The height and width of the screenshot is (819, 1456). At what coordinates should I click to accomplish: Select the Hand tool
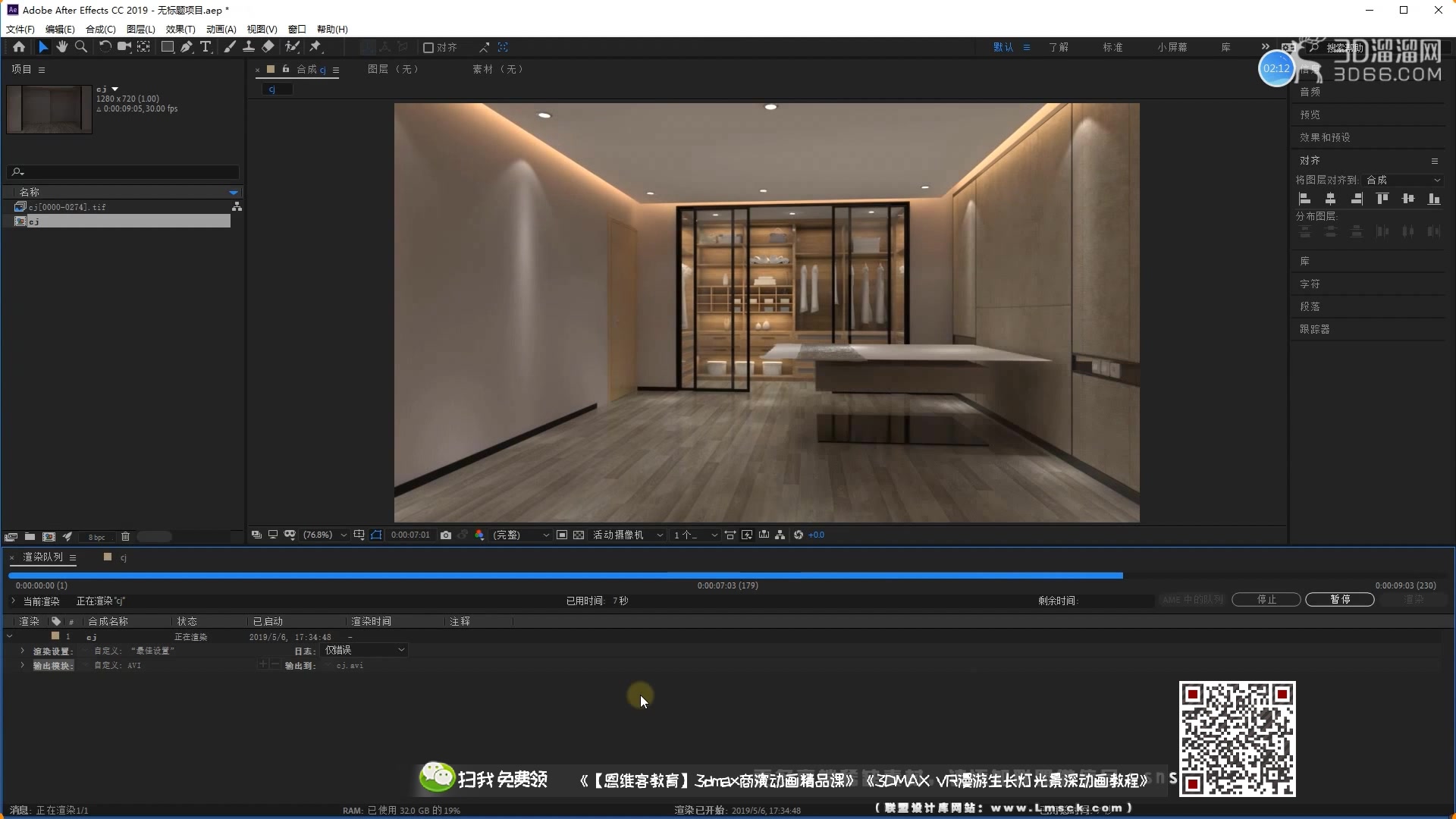click(x=61, y=47)
